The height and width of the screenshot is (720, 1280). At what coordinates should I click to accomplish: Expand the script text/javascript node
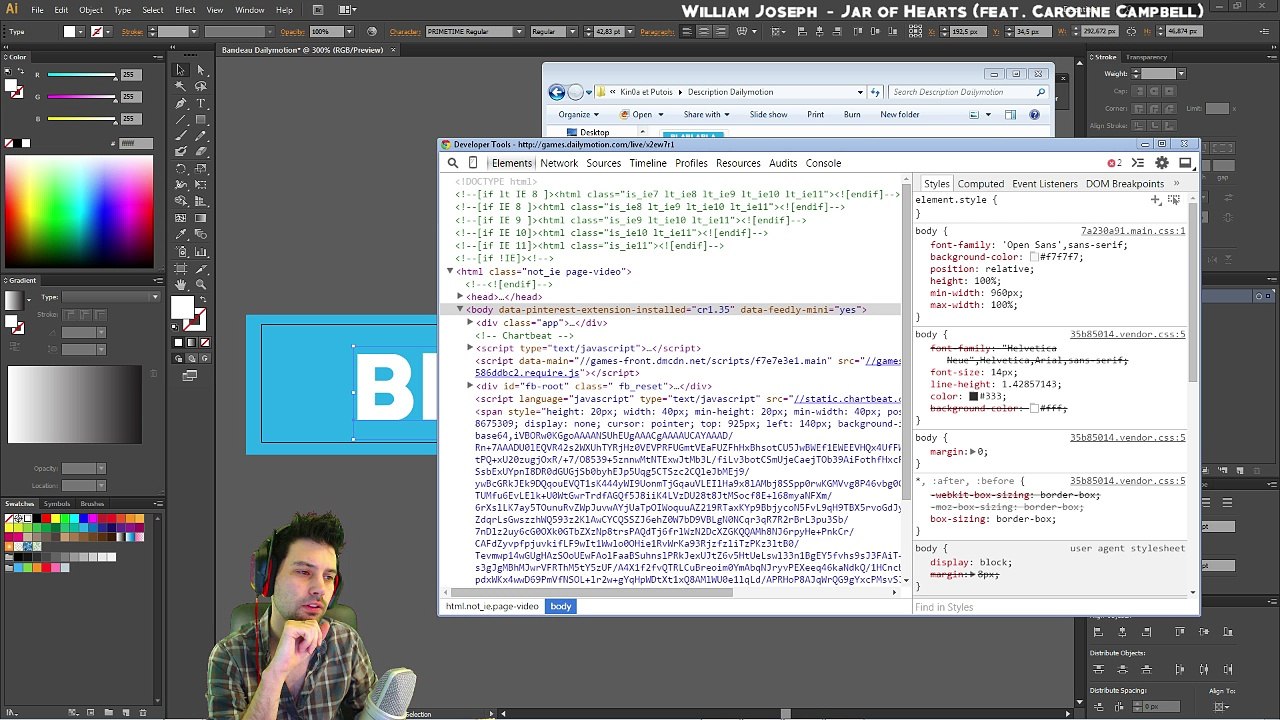470,348
